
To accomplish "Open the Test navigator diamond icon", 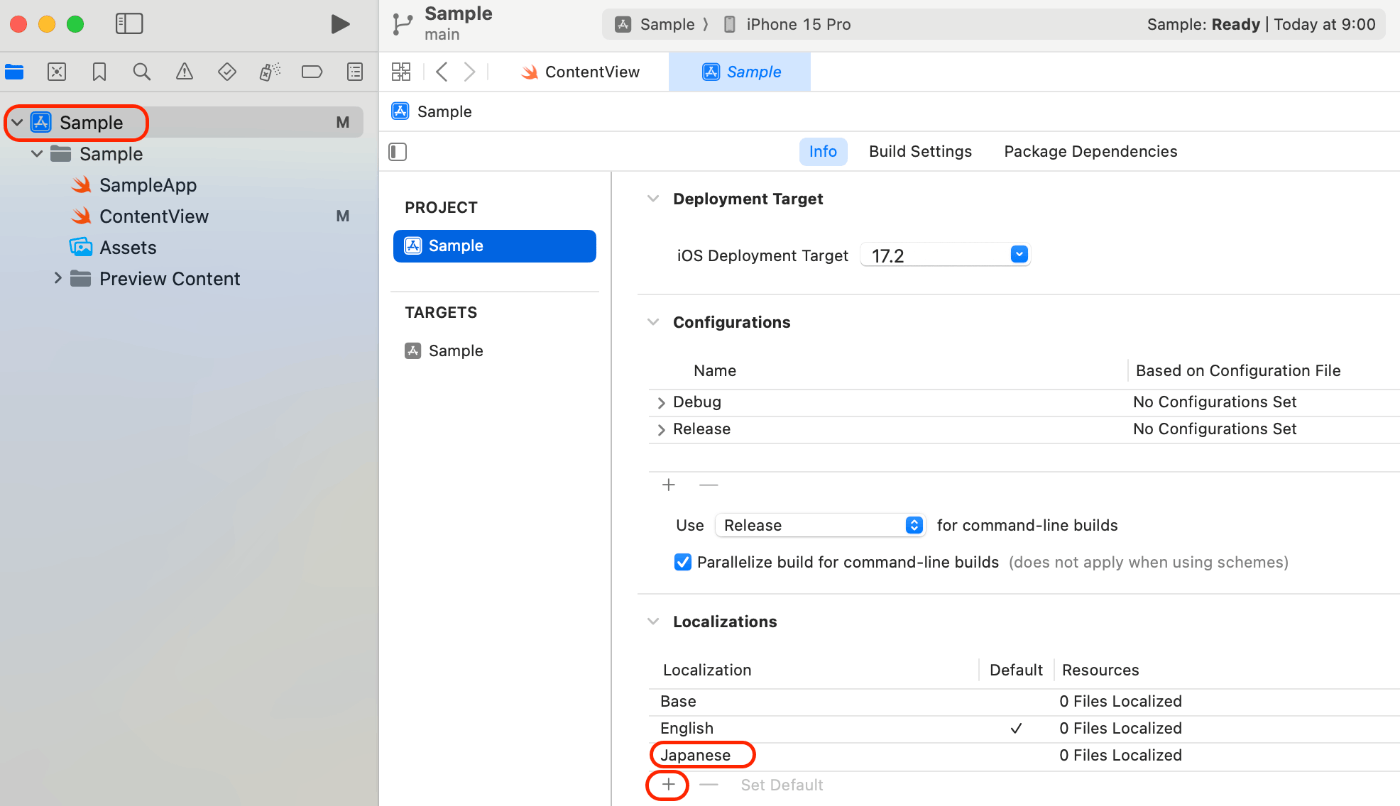I will tap(227, 72).
